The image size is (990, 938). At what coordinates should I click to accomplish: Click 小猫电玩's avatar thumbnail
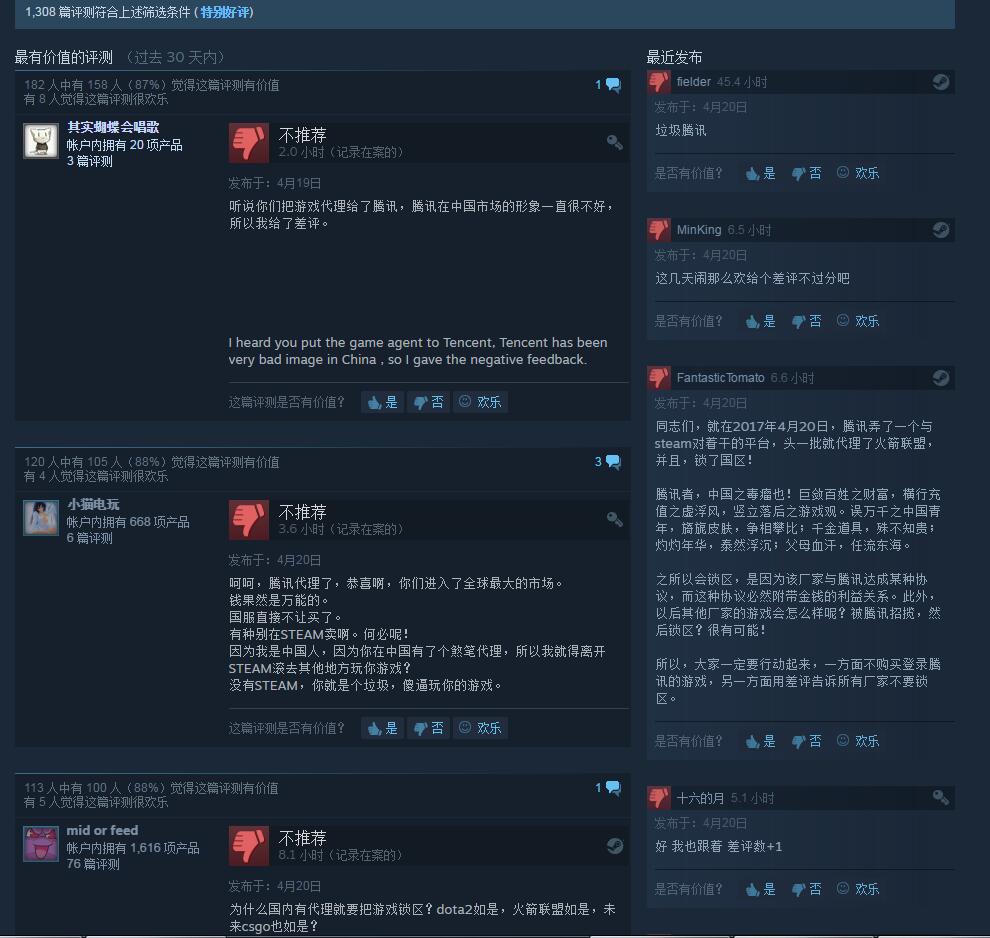tap(41, 518)
